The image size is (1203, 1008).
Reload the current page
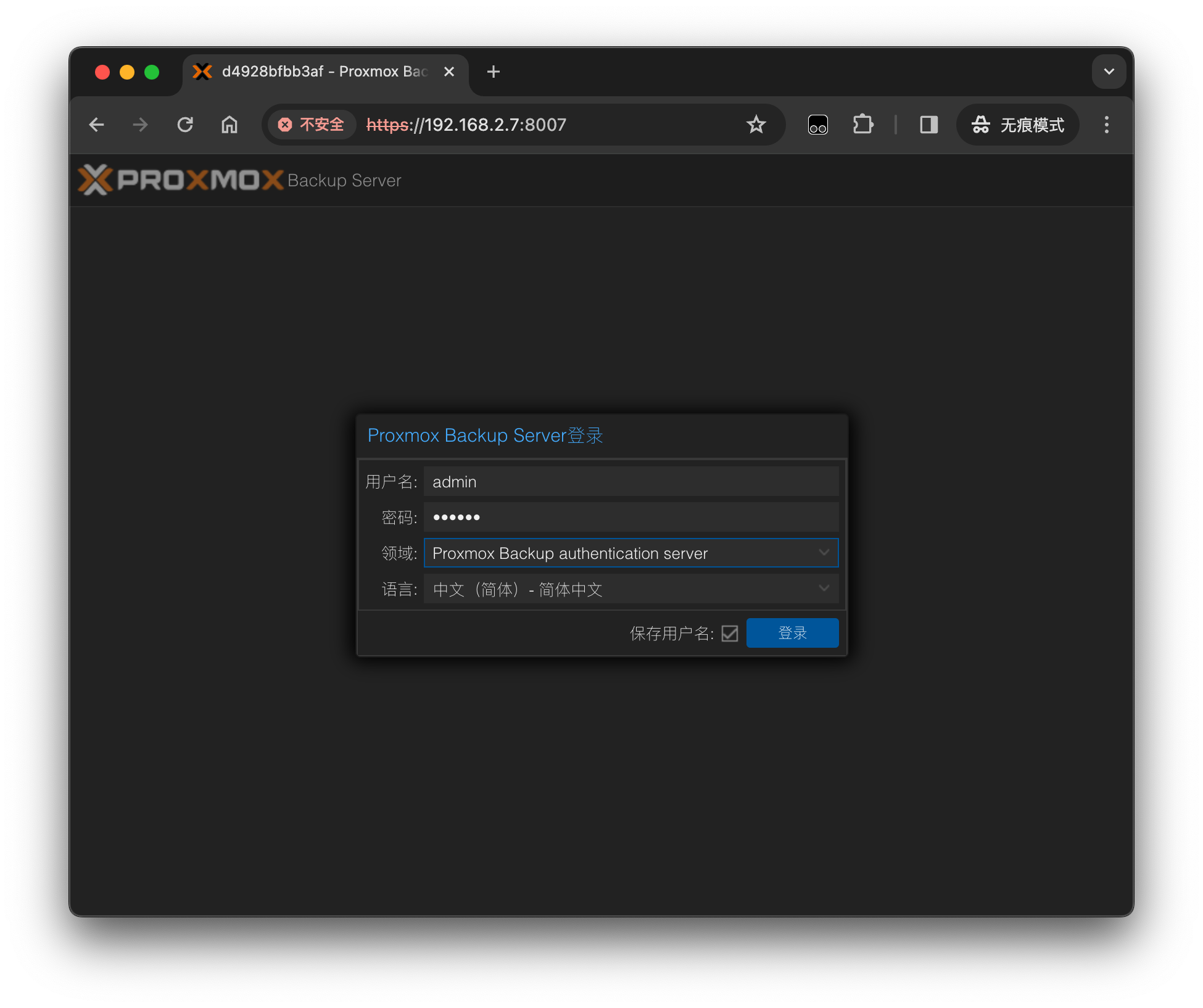pyautogui.click(x=185, y=125)
